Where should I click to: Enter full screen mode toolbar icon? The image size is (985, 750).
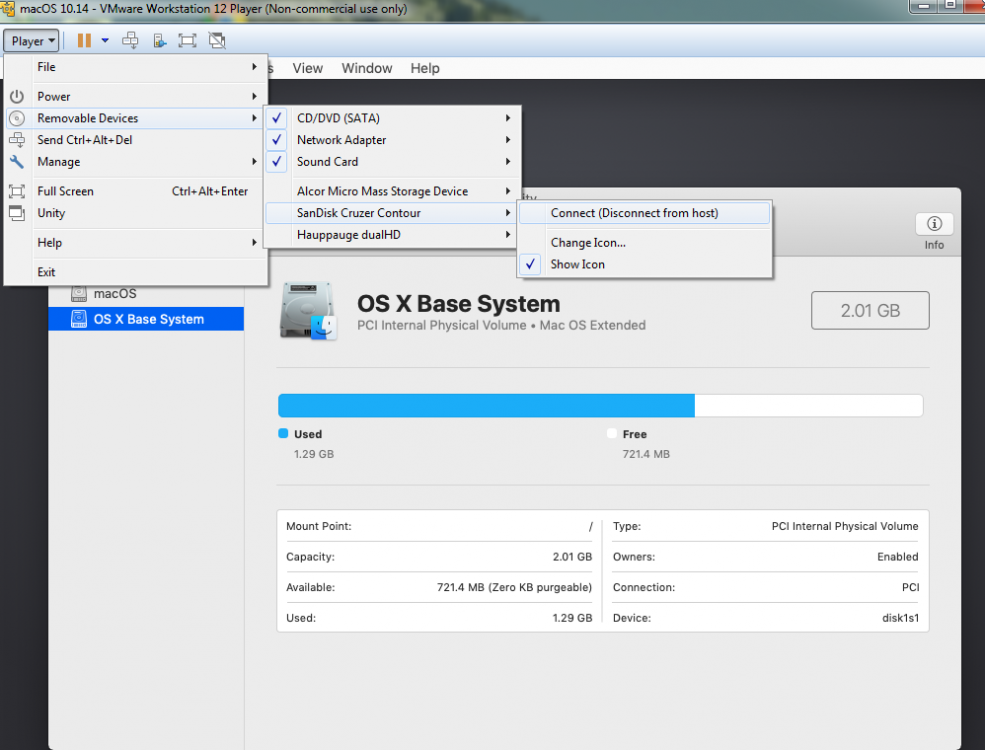187,41
